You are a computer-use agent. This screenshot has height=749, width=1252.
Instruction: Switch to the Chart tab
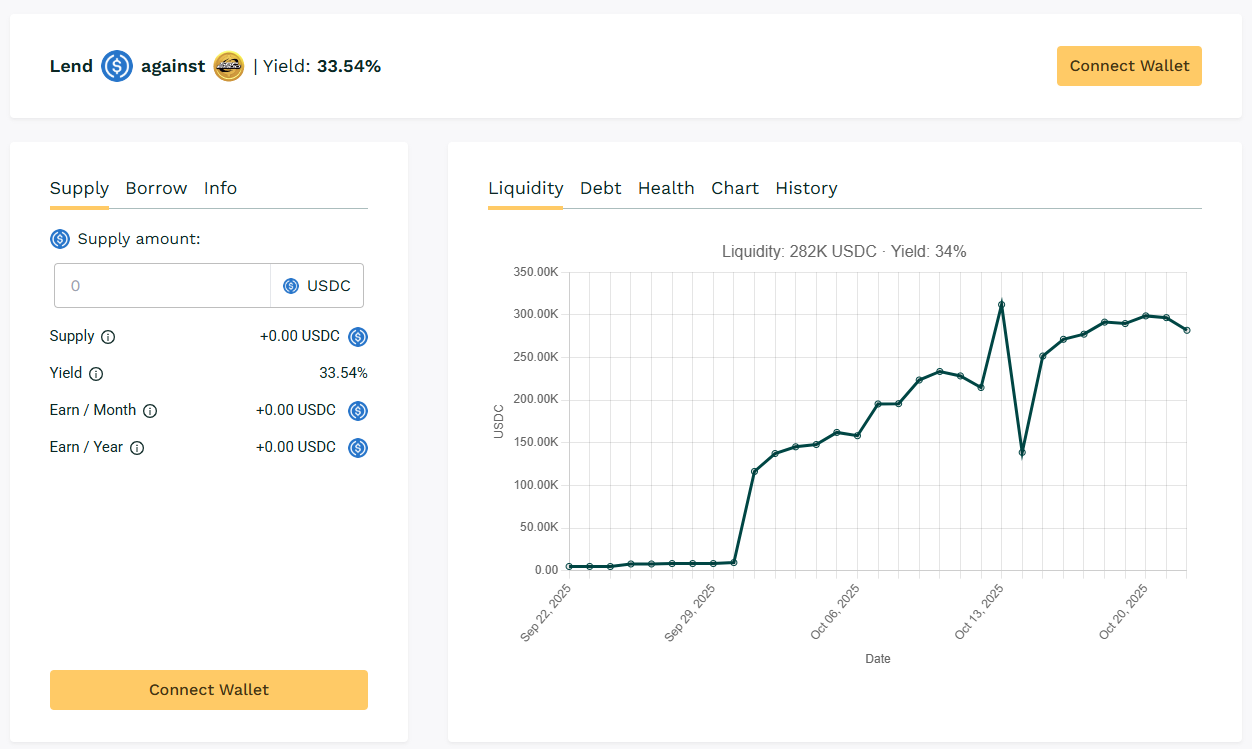(x=735, y=188)
